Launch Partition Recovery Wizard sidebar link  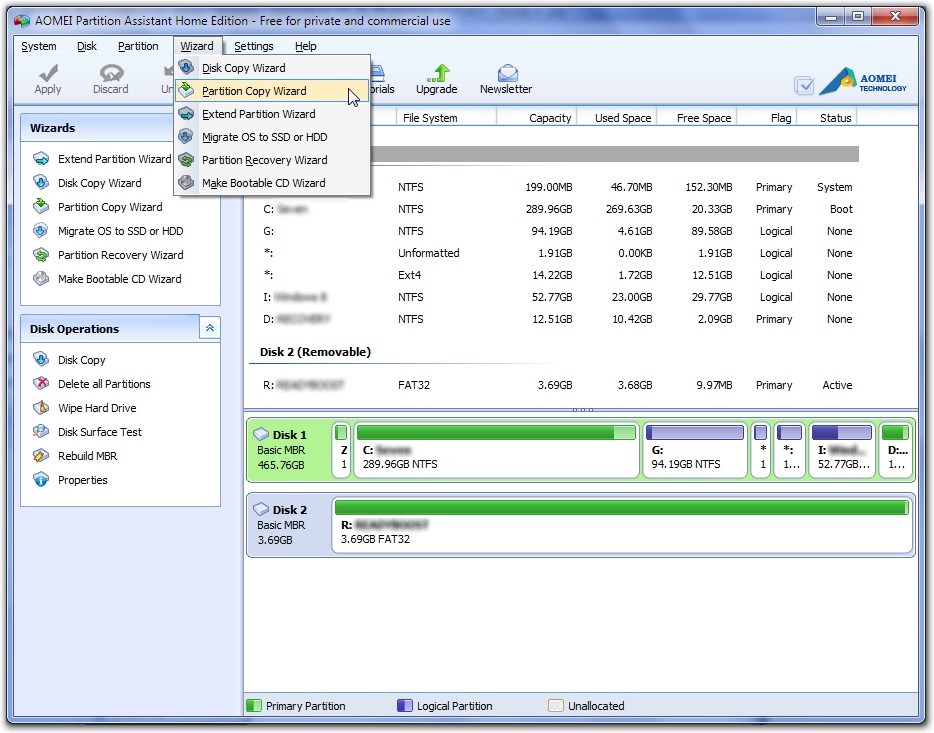point(120,255)
